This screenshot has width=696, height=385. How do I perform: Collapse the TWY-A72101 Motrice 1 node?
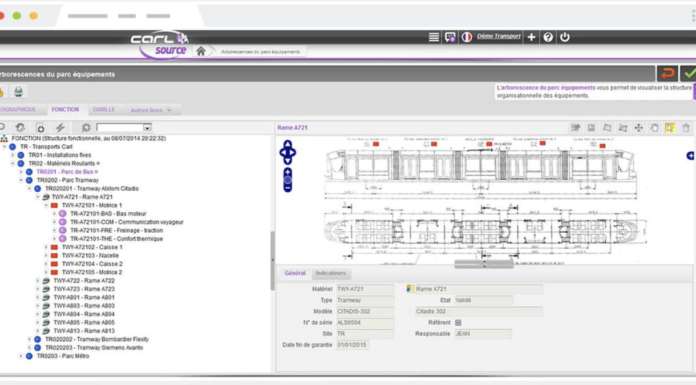point(46,205)
